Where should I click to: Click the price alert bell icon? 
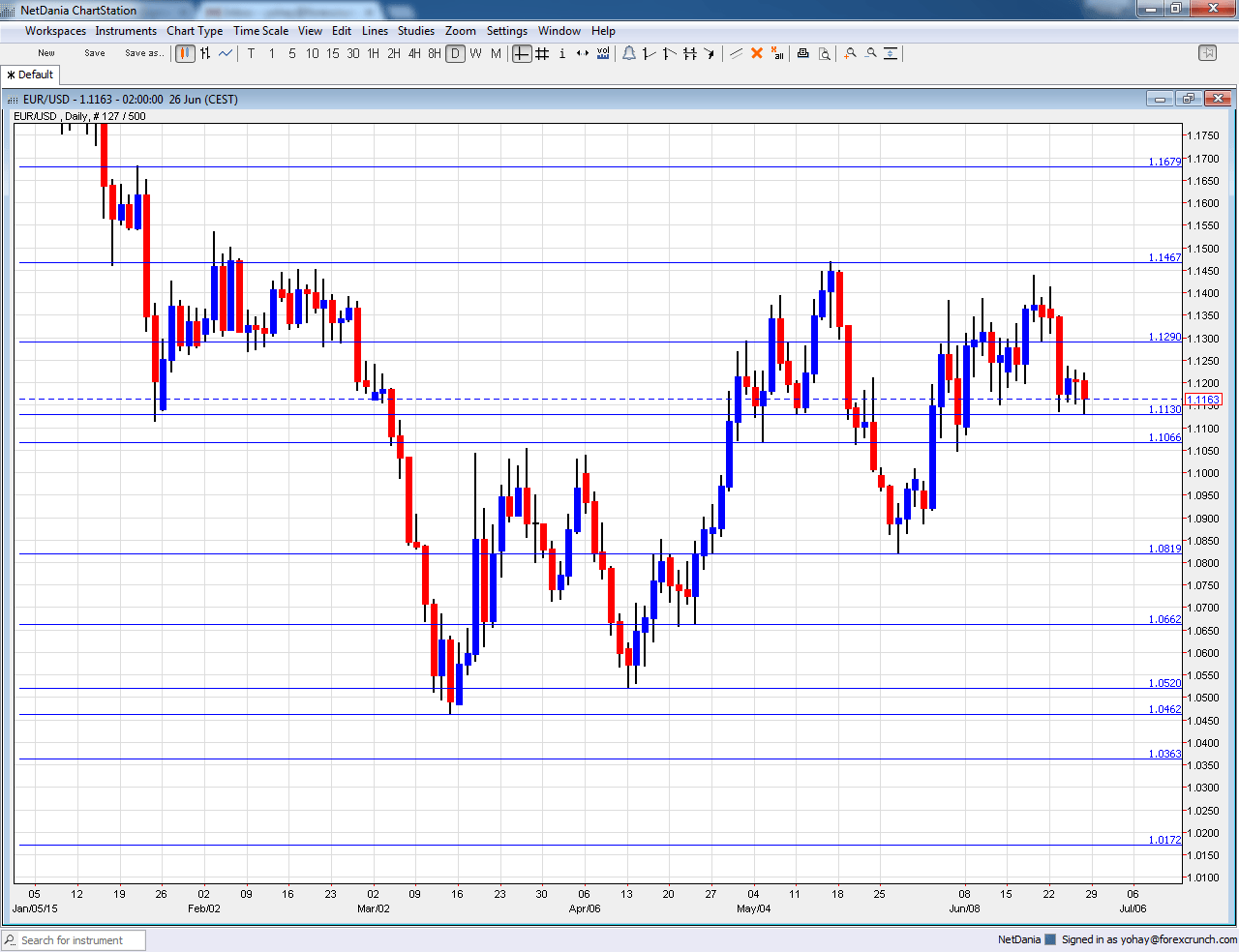tap(629, 53)
